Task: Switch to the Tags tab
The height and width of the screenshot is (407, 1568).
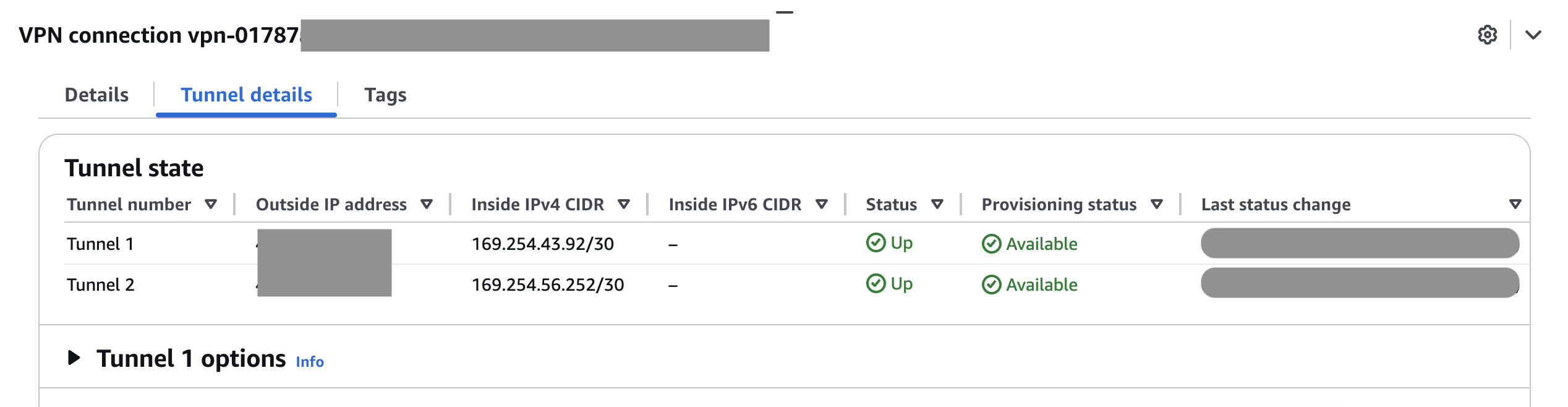Action: (x=386, y=95)
